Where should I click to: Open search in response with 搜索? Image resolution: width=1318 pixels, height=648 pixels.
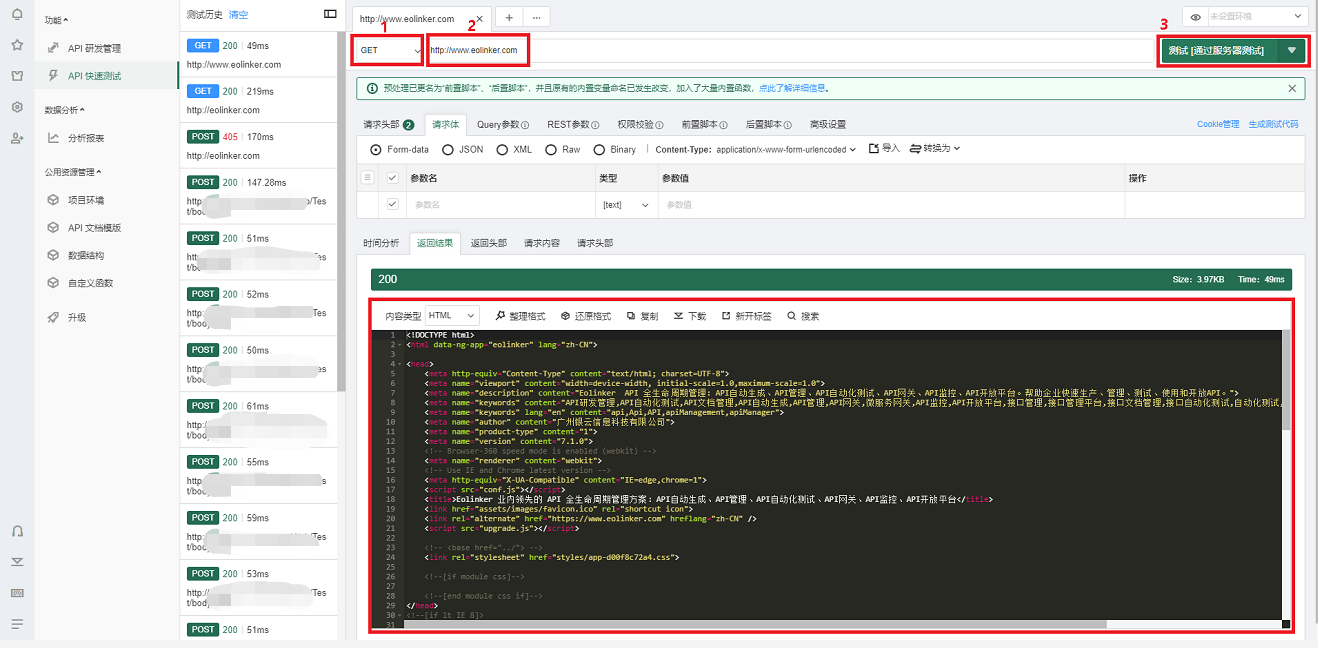click(x=792, y=316)
